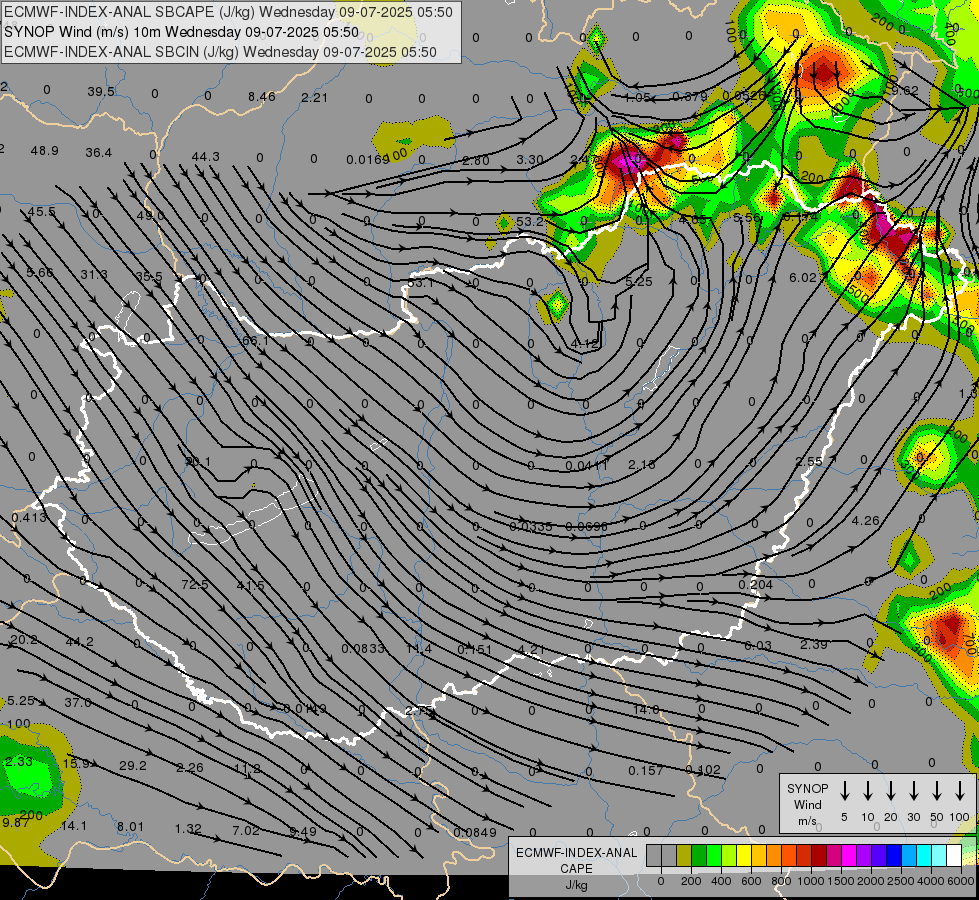Click the map value 0.0411
The width and height of the screenshot is (979, 900).
586,465
